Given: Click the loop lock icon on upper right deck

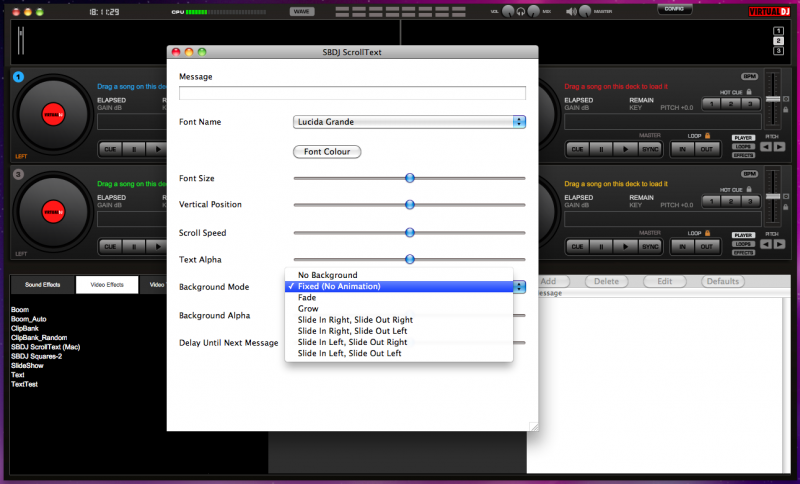Looking at the screenshot, I should coord(708,134).
